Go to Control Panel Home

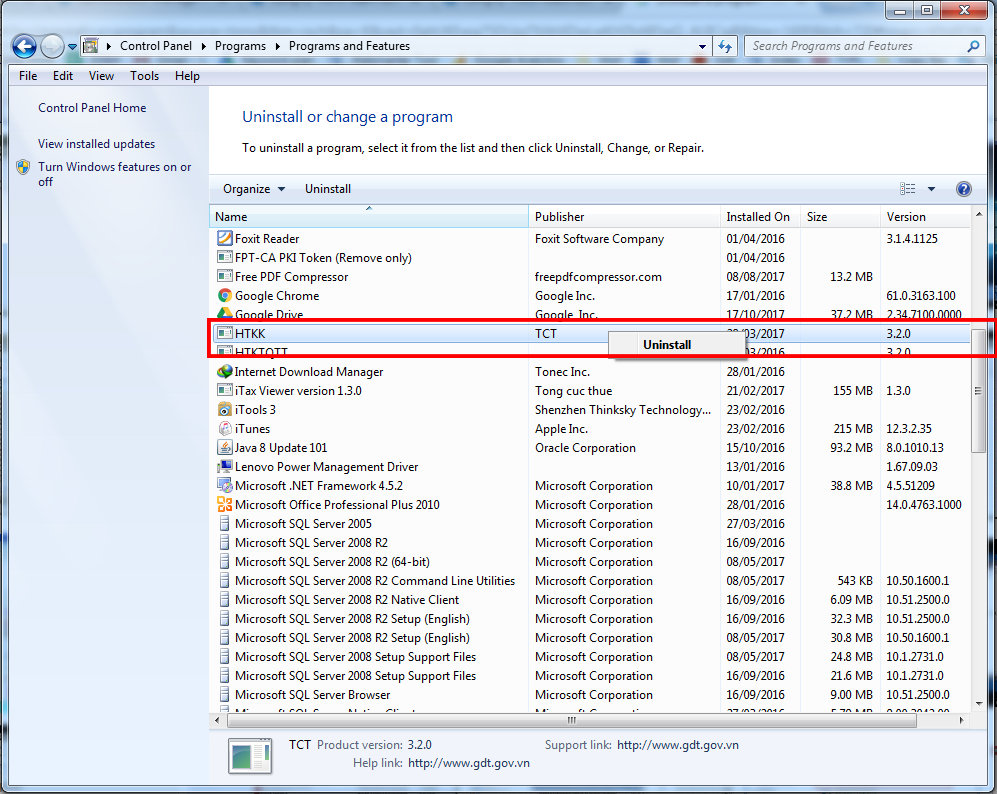(92, 108)
